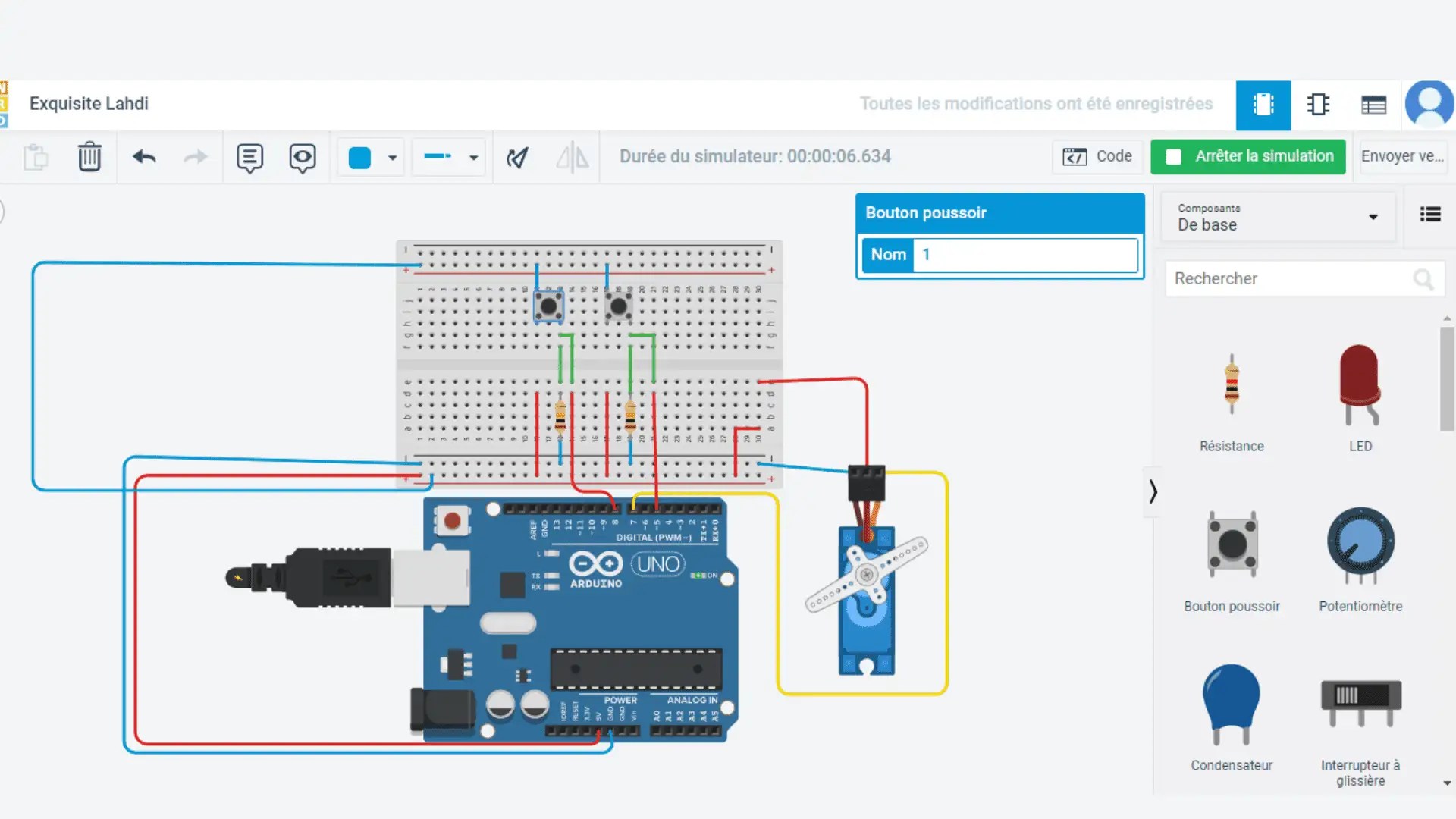
Task: Delete the selected component with the trash icon
Action: (89, 157)
